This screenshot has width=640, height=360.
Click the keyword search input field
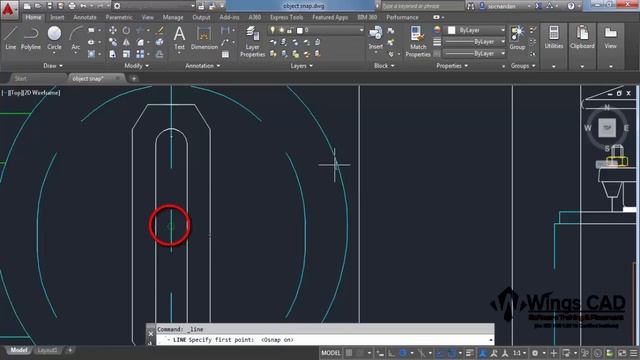[x=422, y=6]
